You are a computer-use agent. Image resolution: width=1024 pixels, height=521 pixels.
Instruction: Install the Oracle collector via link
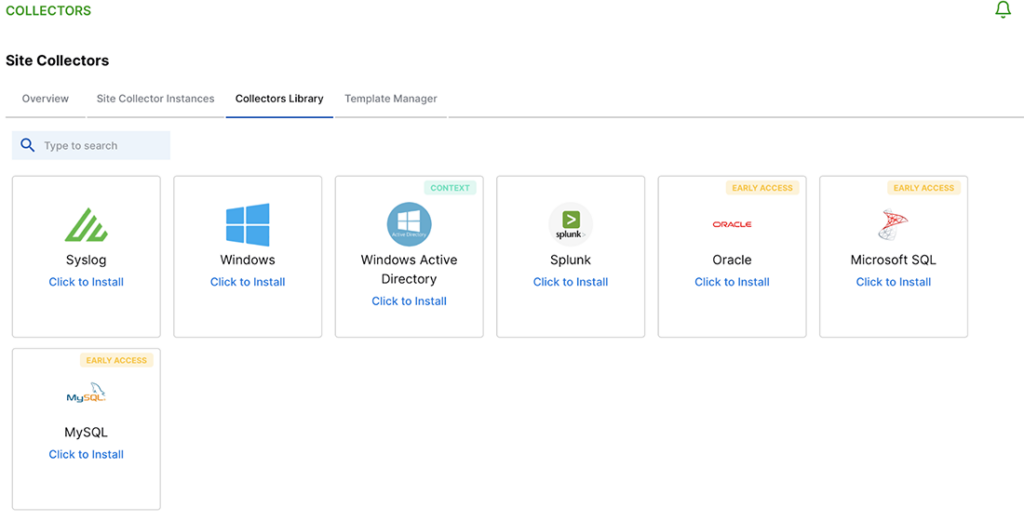(x=732, y=282)
